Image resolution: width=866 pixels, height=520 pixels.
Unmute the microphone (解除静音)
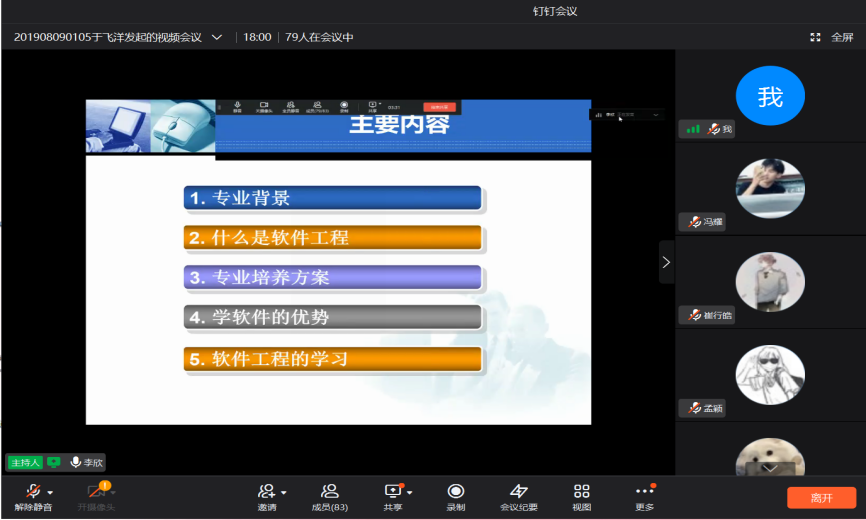pos(33,491)
